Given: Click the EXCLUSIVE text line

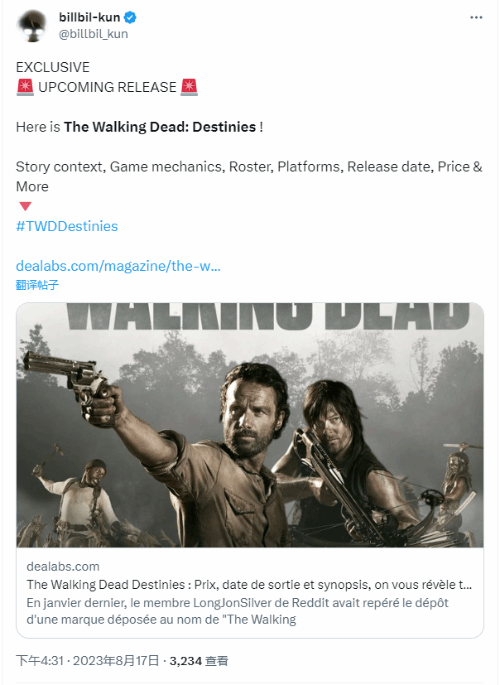Looking at the screenshot, I should pyautogui.click(x=53, y=67).
